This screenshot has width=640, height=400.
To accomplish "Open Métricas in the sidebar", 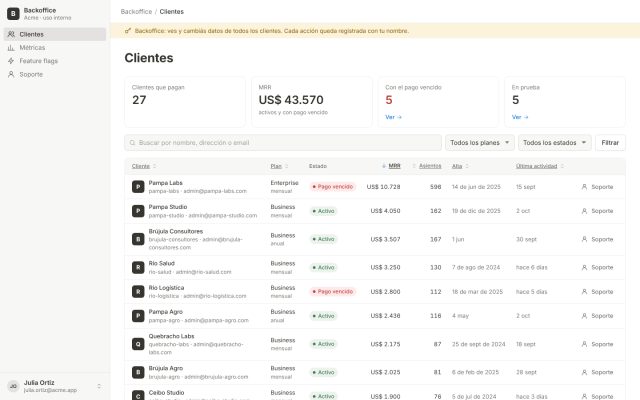I will [x=55, y=48].
